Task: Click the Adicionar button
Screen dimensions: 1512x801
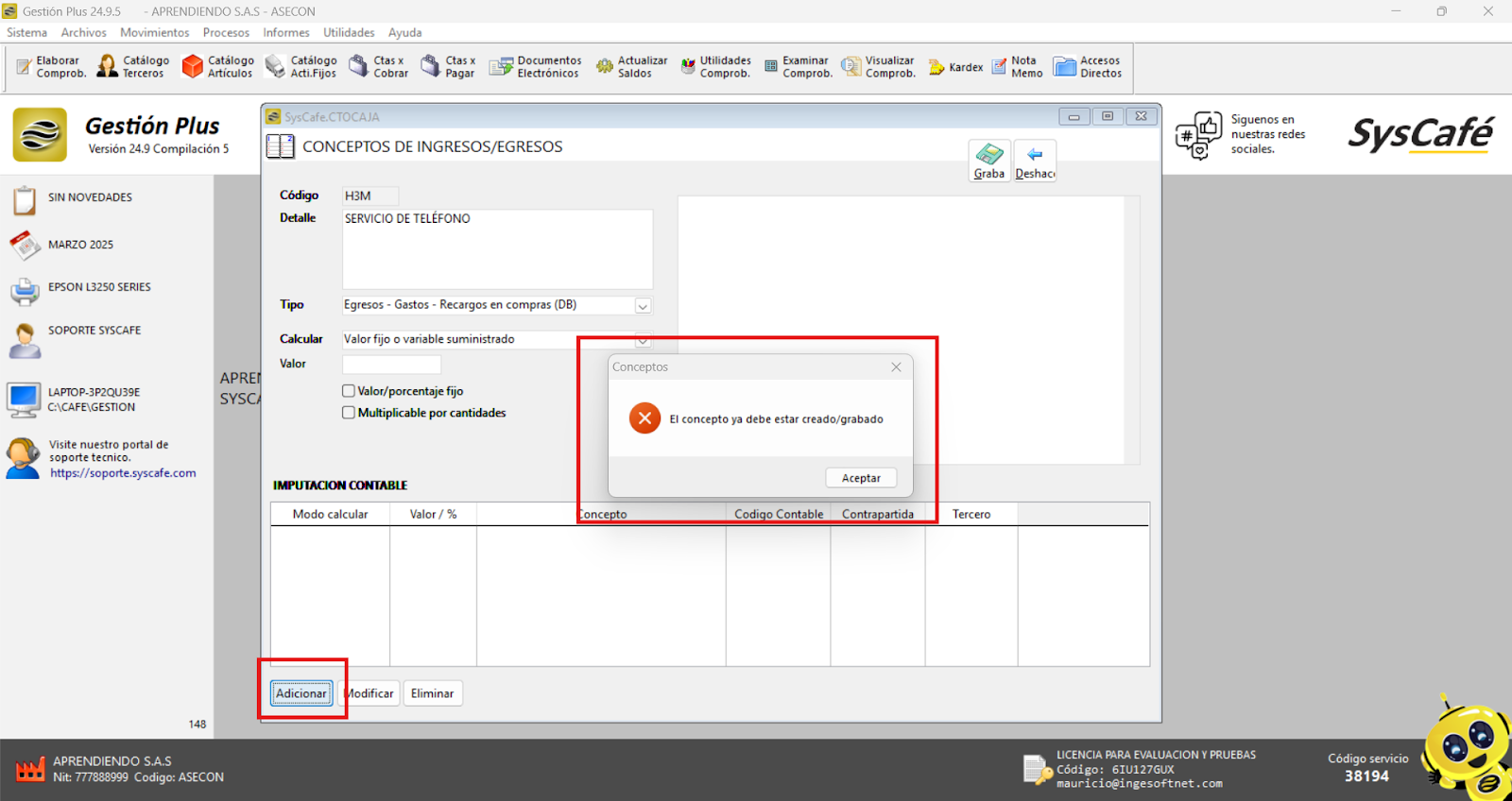Action: pos(301,693)
